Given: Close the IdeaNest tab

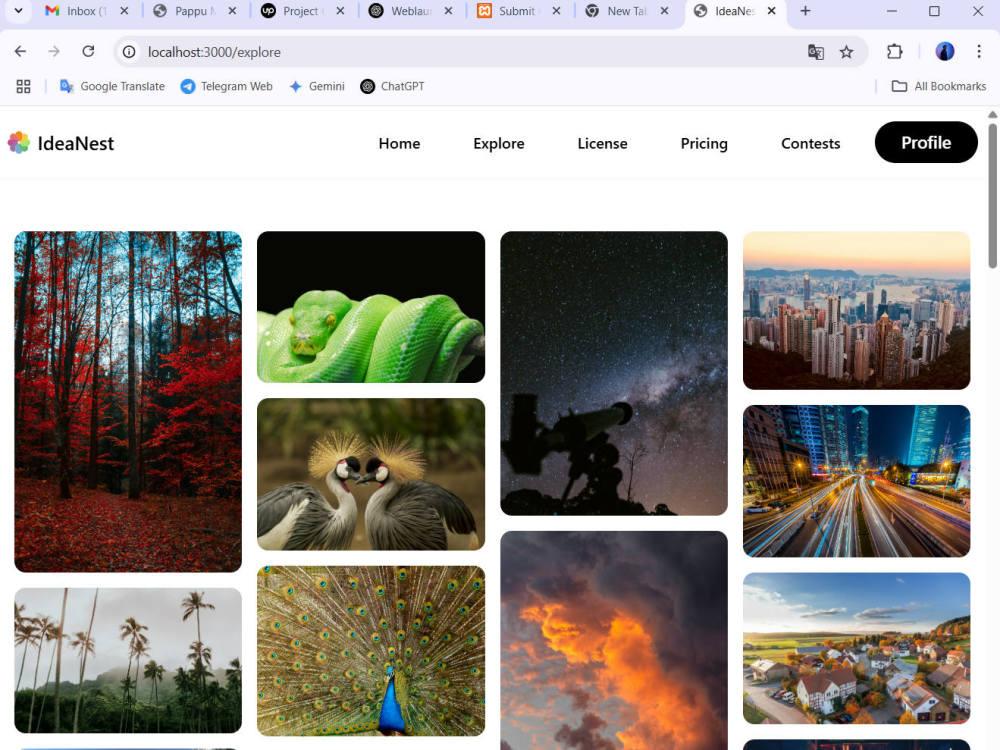Looking at the screenshot, I should pyautogui.click(x=772, y=11).
